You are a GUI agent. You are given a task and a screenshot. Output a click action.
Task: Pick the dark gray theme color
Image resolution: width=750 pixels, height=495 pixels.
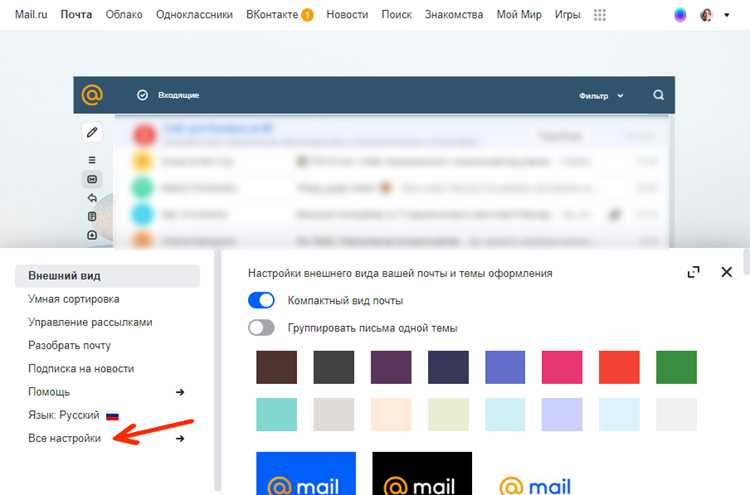[x=333, y=367]
